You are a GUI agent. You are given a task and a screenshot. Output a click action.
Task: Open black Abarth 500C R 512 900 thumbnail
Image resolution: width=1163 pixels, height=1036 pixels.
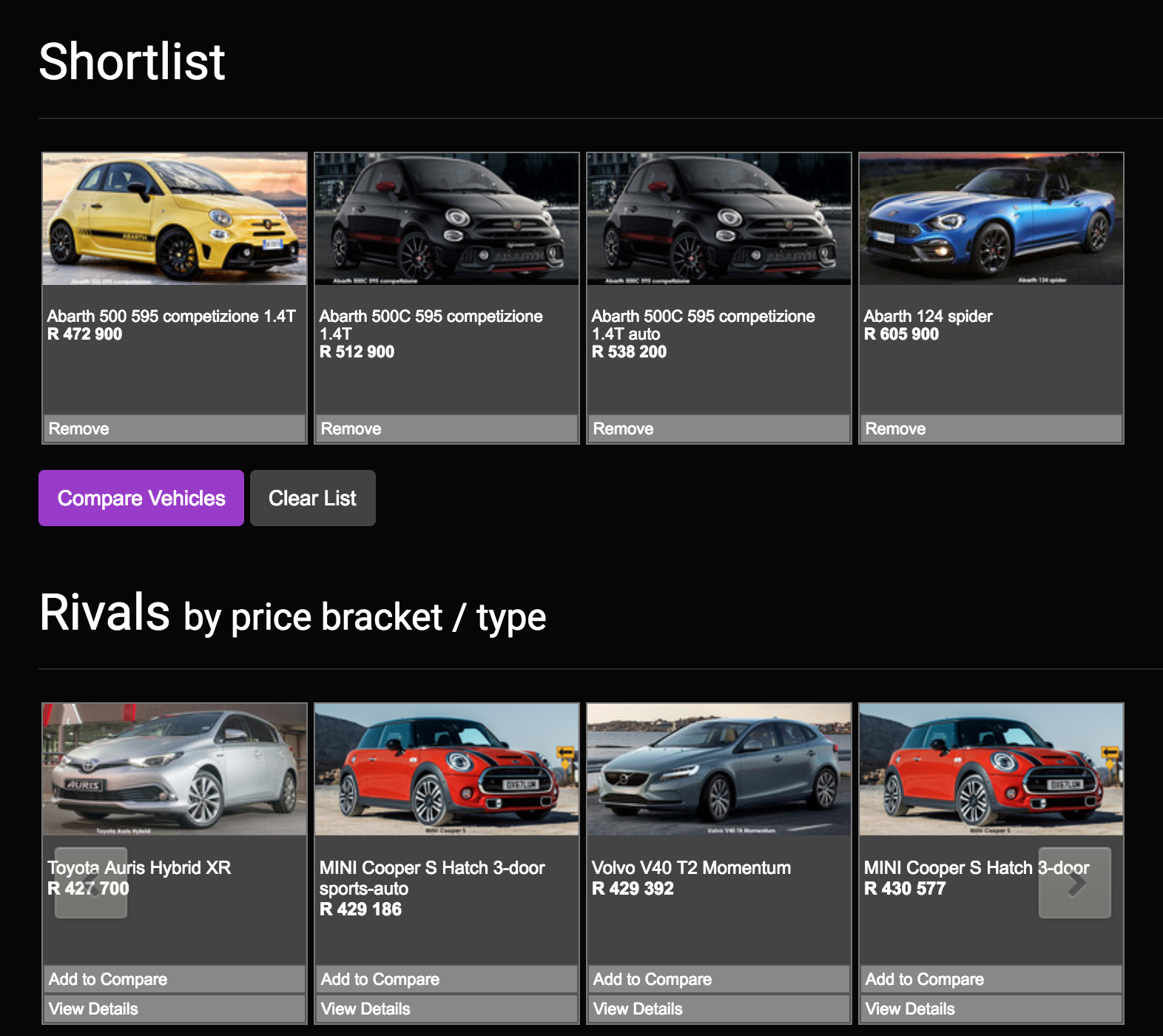coord(447,219)
